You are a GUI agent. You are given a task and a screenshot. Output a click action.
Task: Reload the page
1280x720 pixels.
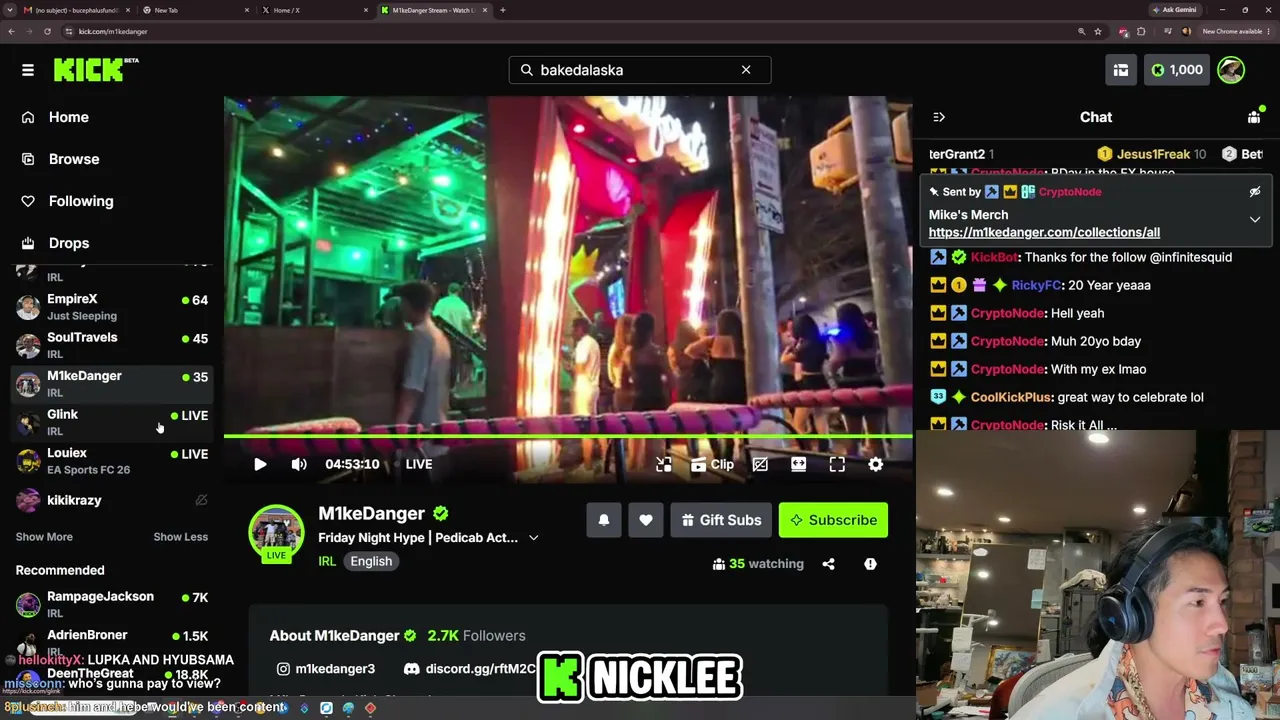pos(47,31)
